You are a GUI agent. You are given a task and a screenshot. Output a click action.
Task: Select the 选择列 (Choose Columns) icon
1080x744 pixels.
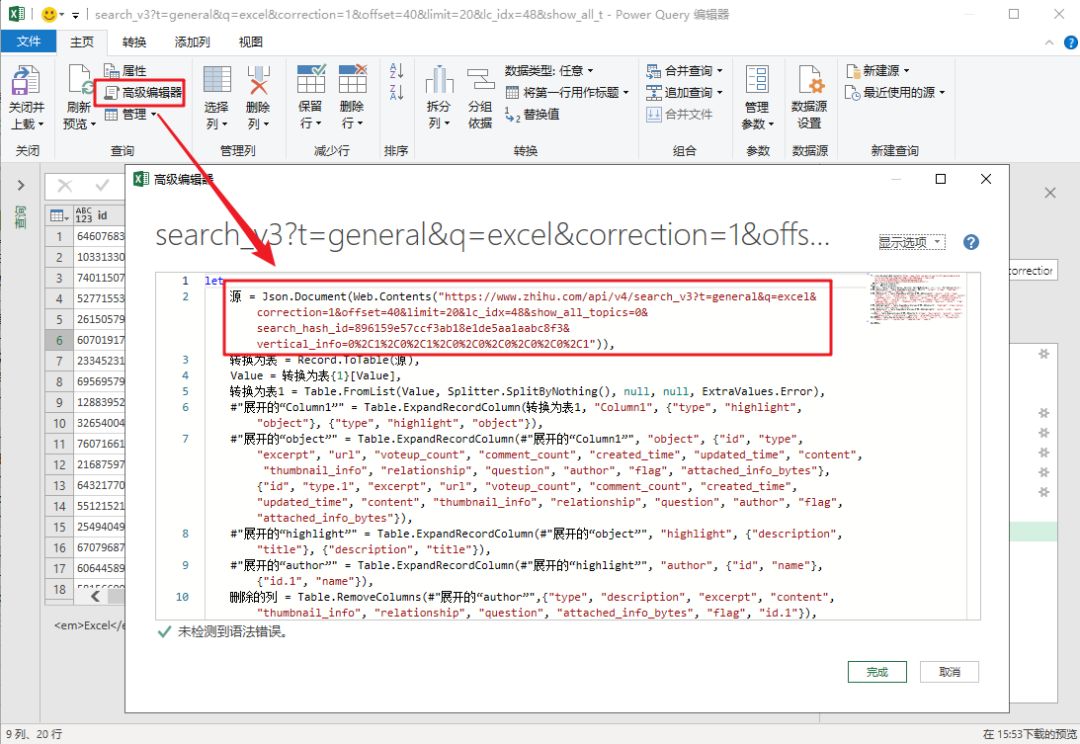tap(216, 95)
